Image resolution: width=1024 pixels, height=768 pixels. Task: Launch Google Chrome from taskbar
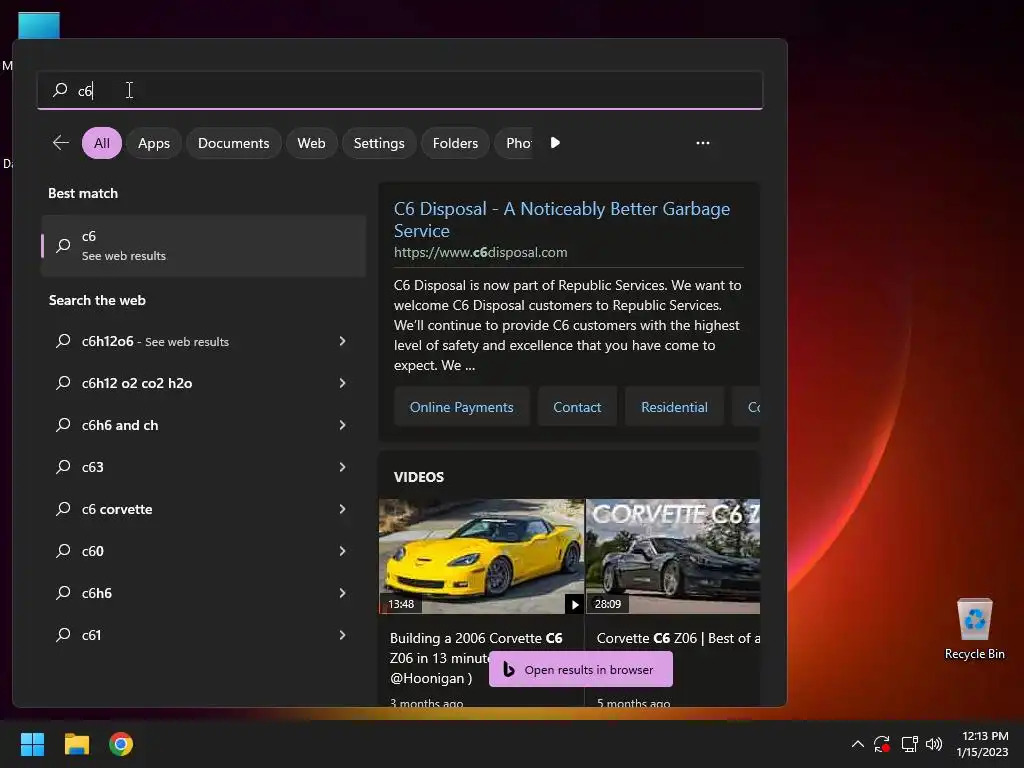click(121, 744)
